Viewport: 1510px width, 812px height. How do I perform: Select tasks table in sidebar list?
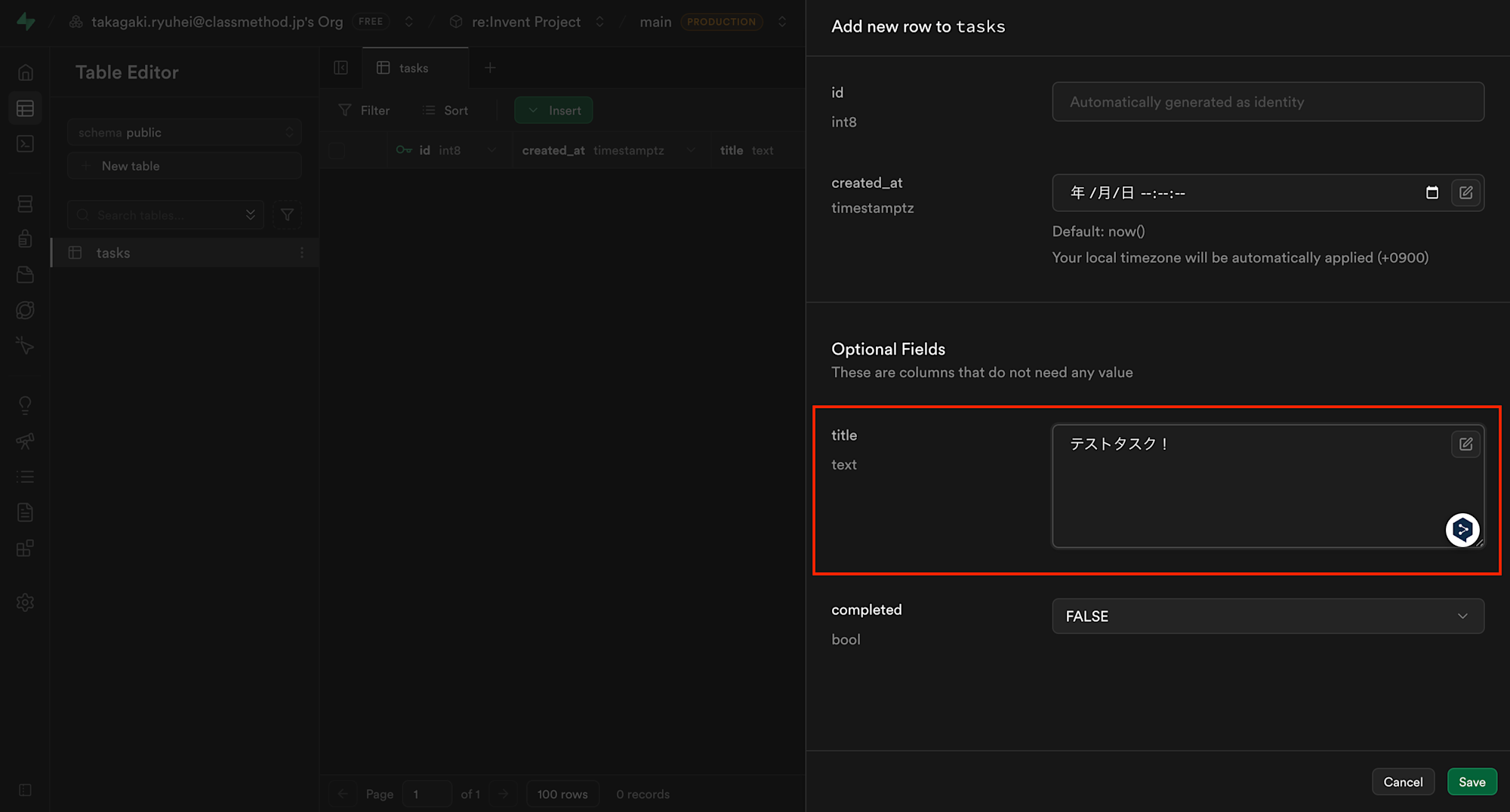(113, 253)
